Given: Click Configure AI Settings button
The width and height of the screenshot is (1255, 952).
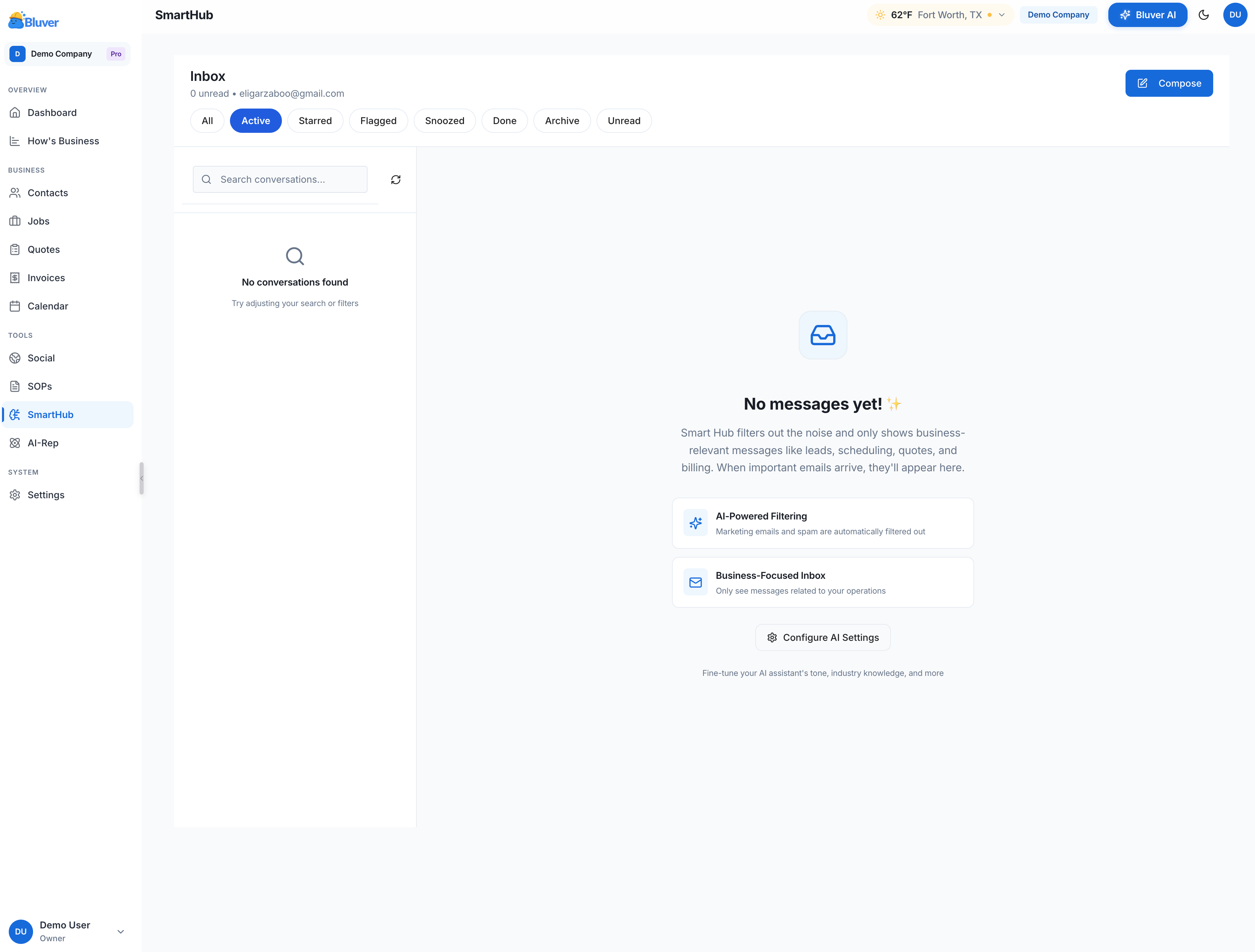Looking at the screenshot, I should pos(823,638).
